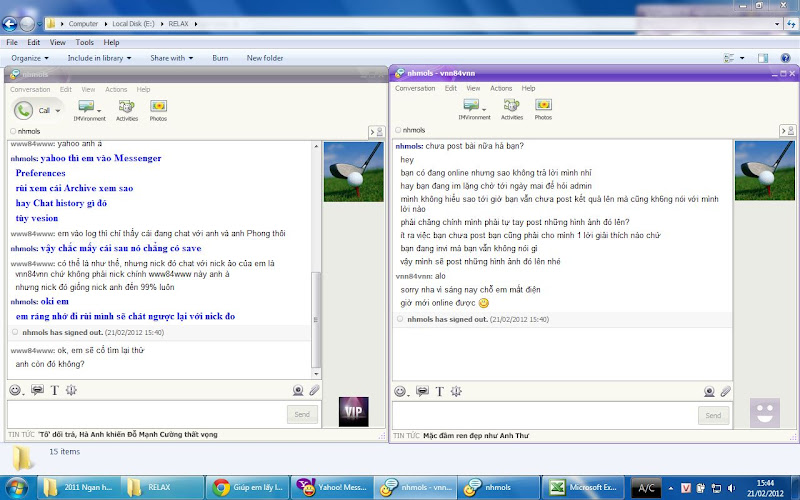Open news link about Hà Anh
Image resolution: width=800 pixels, height=500 pixels.
pyautogui.click(x=128, y=435)
